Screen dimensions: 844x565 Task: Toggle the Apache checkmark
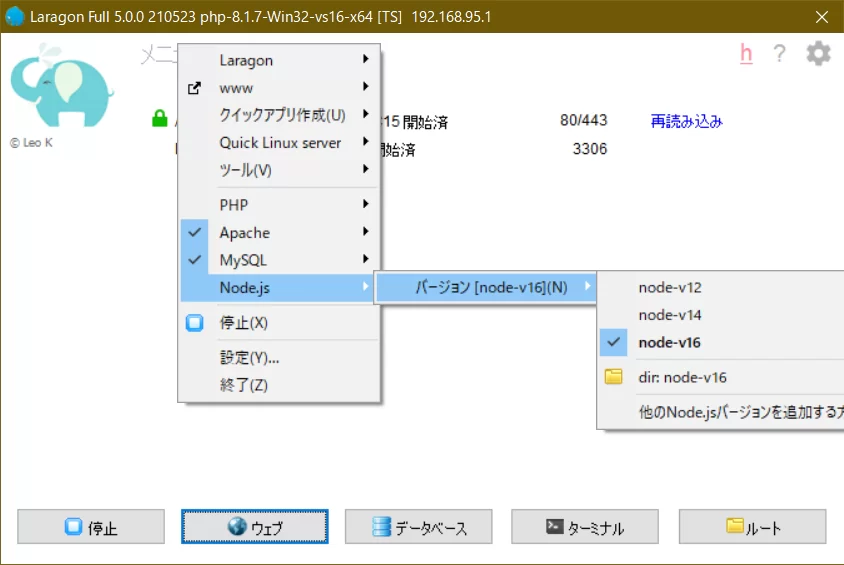194,232
